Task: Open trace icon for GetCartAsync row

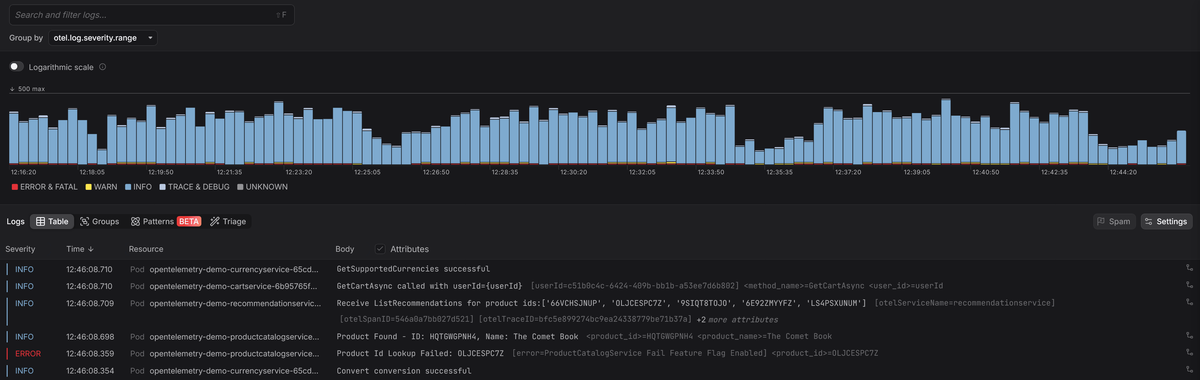Action: 1189,286
